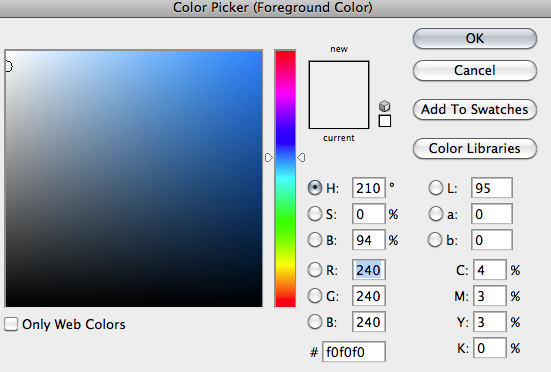Click the new color preview swatch
Screen dimensions: 551x372
click(339, 78)
